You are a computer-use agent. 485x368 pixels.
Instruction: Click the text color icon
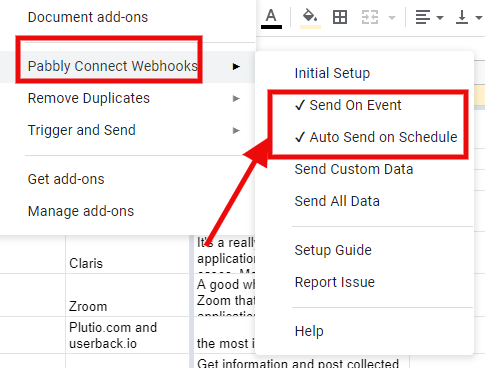[271, 18]
